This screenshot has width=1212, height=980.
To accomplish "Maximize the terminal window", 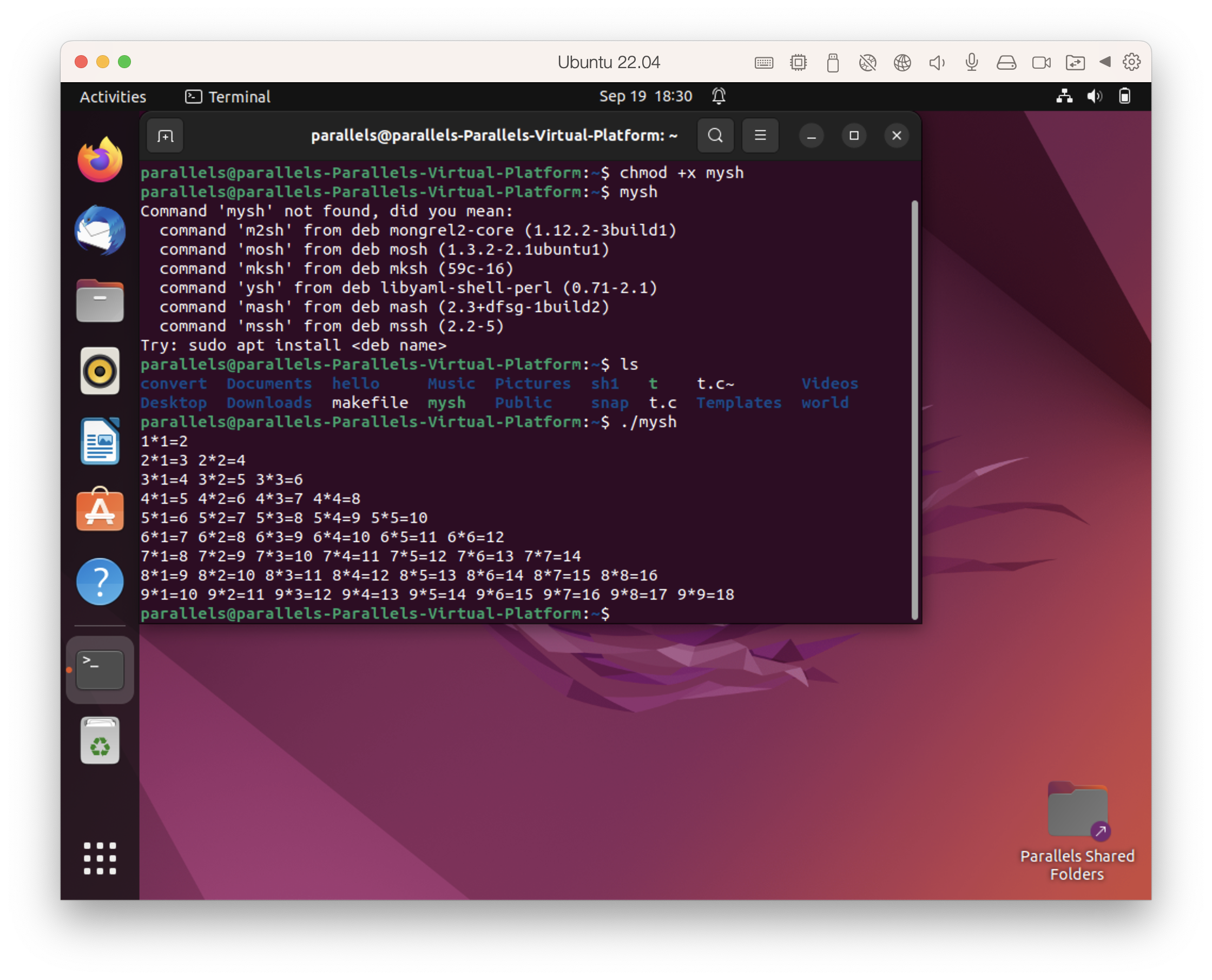I will [x=853, y=136].
